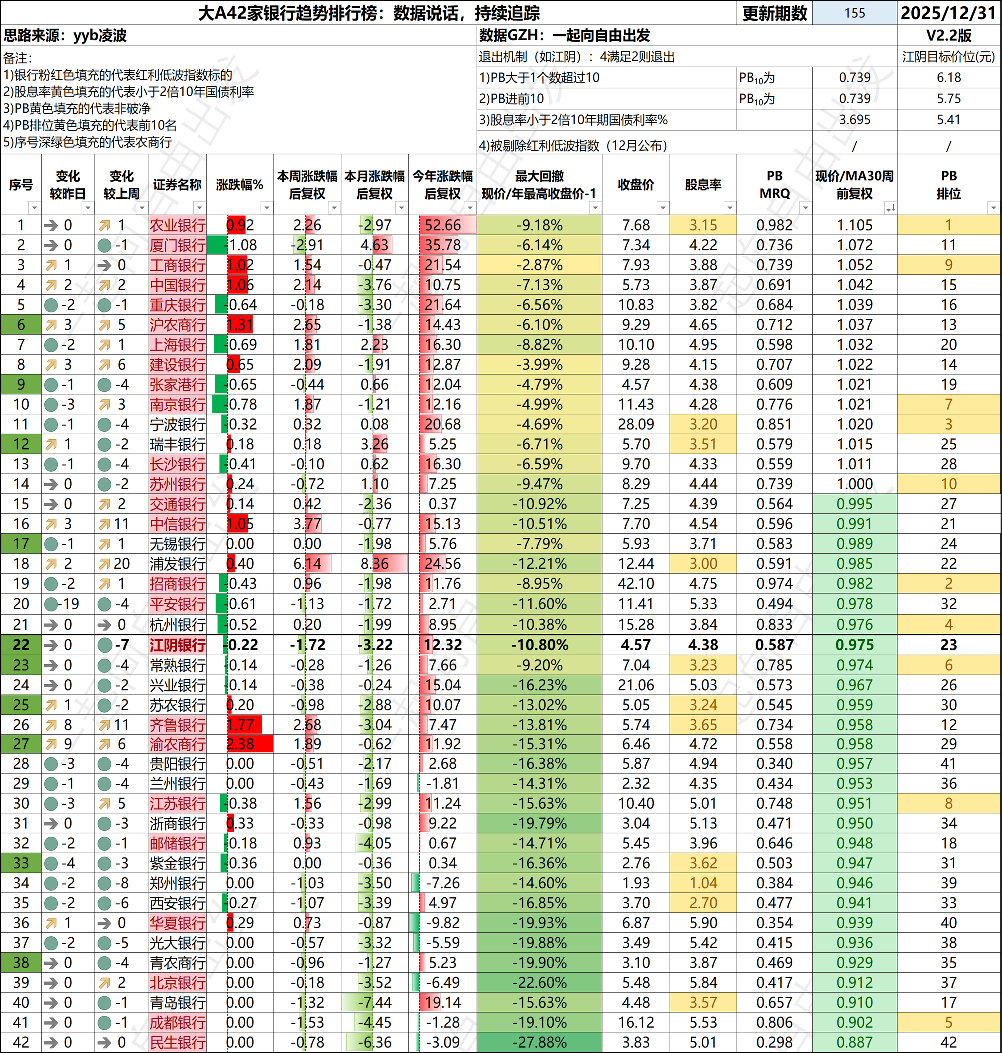Click the 江阴目标价位(元) header cell
Viewport: 1002px width, 1053px height.
(948, 57)
